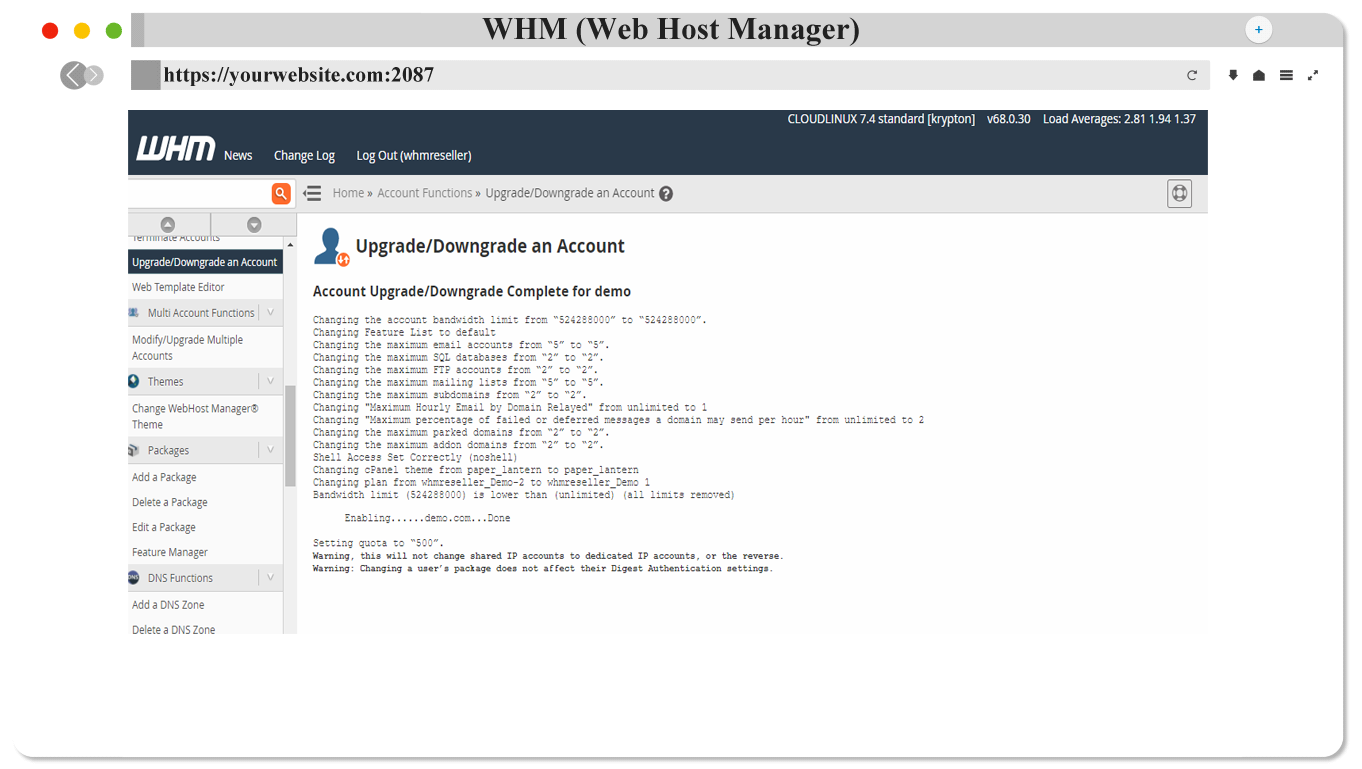Click 'Shell Access Set Correctly (noshell)' line
This screenshot has height=769, width=1362.
[413, 457]
